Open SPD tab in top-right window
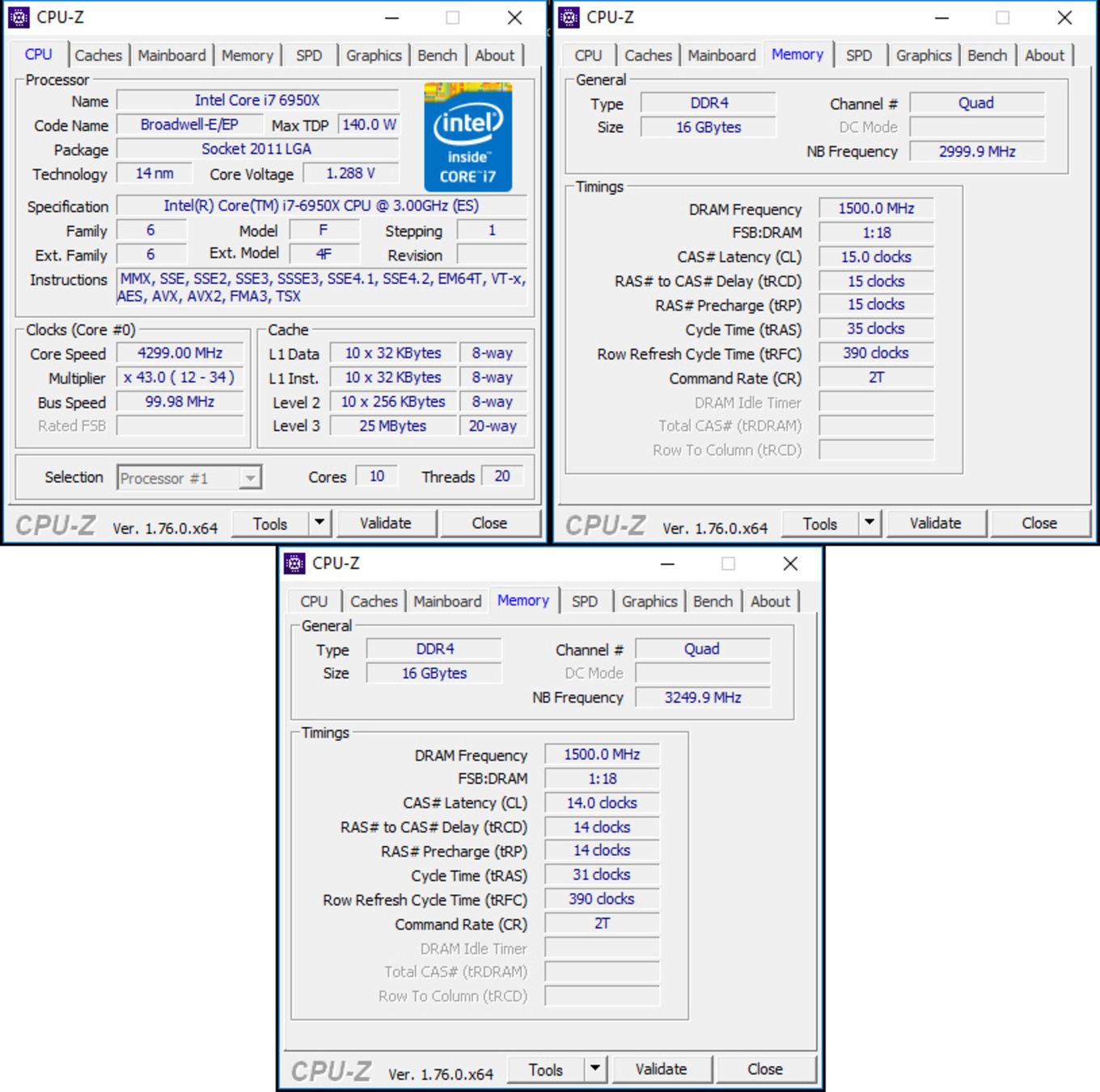 [x=859, y=55]
